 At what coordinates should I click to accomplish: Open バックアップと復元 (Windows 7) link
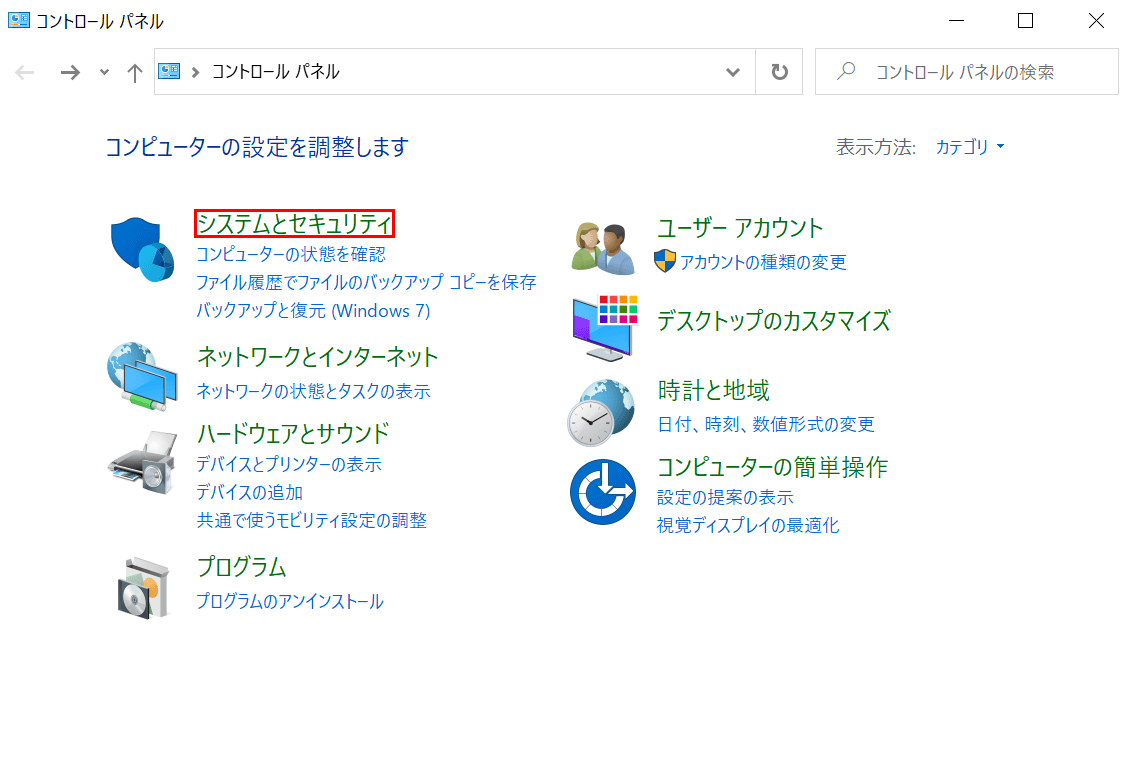[x=313, y=310]
